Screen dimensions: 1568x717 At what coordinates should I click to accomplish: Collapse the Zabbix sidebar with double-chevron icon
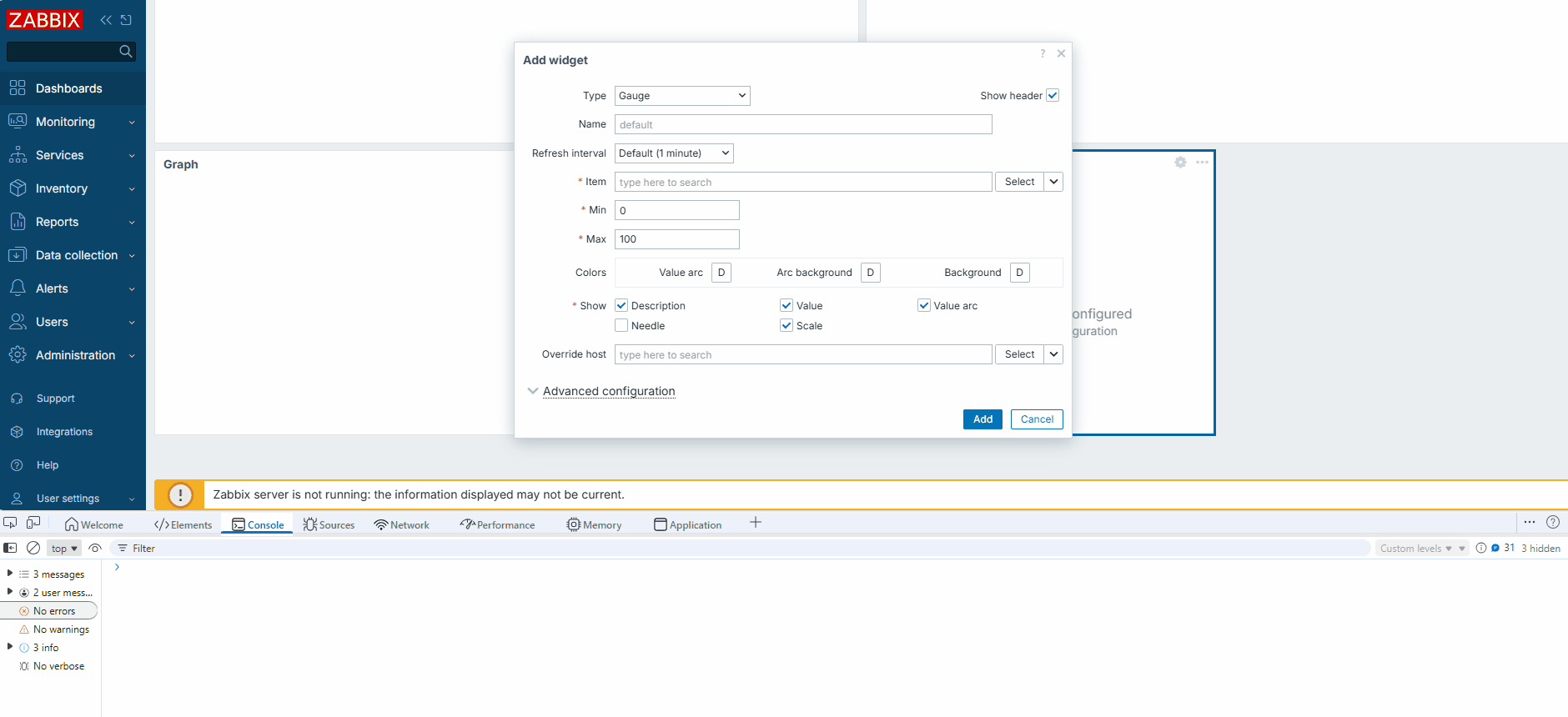pos(106,20)
